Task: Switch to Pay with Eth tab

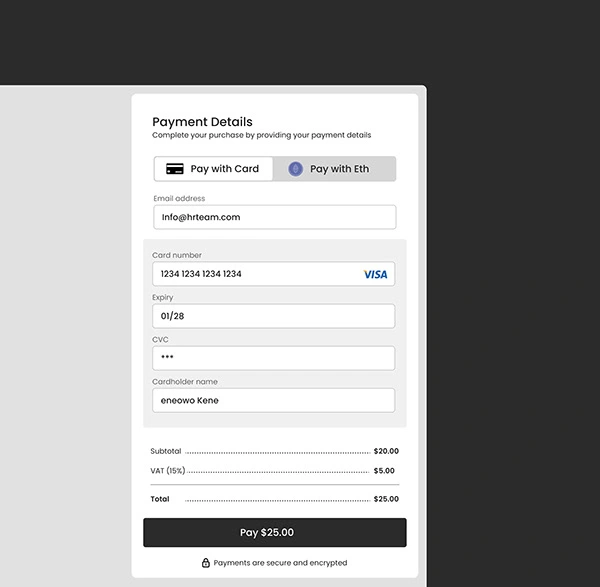Action: click(335, 169)
